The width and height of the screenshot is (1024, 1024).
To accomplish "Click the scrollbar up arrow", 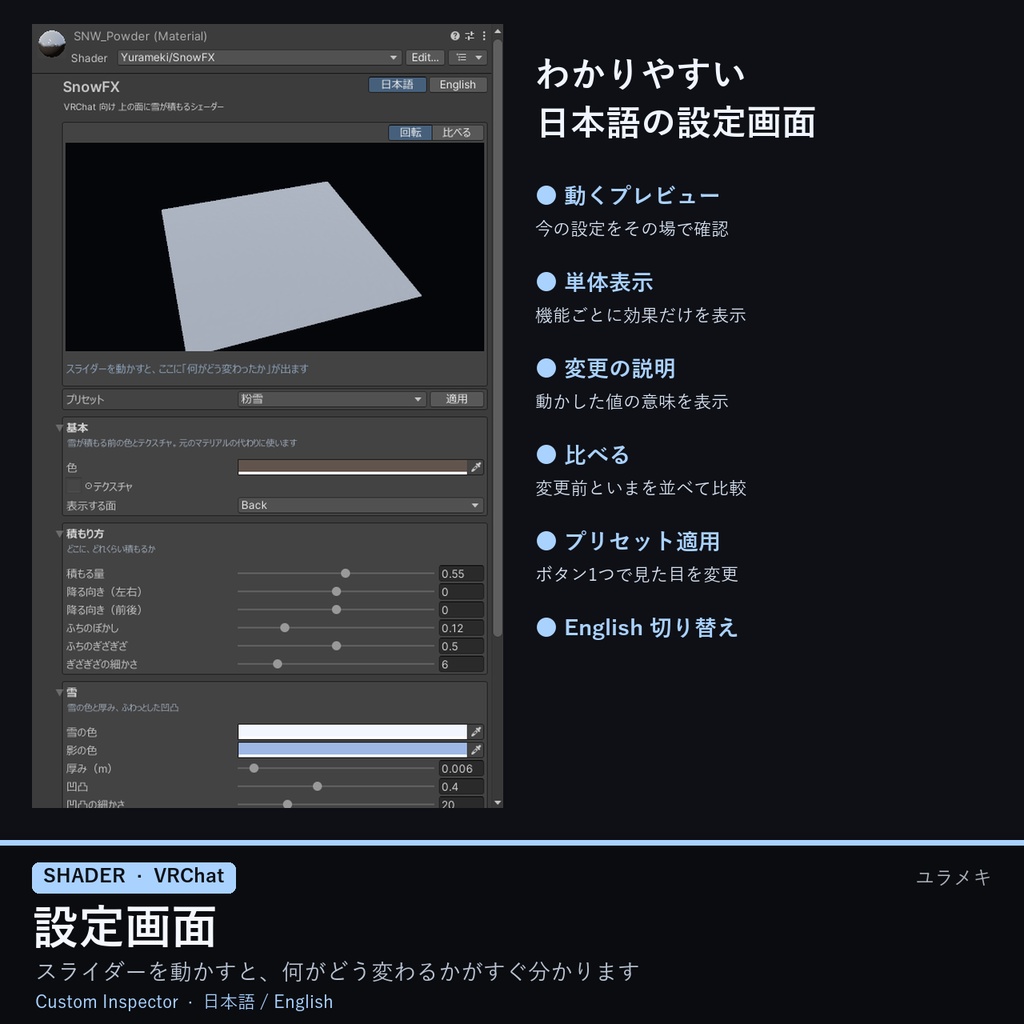I will (x=498, y=31).
